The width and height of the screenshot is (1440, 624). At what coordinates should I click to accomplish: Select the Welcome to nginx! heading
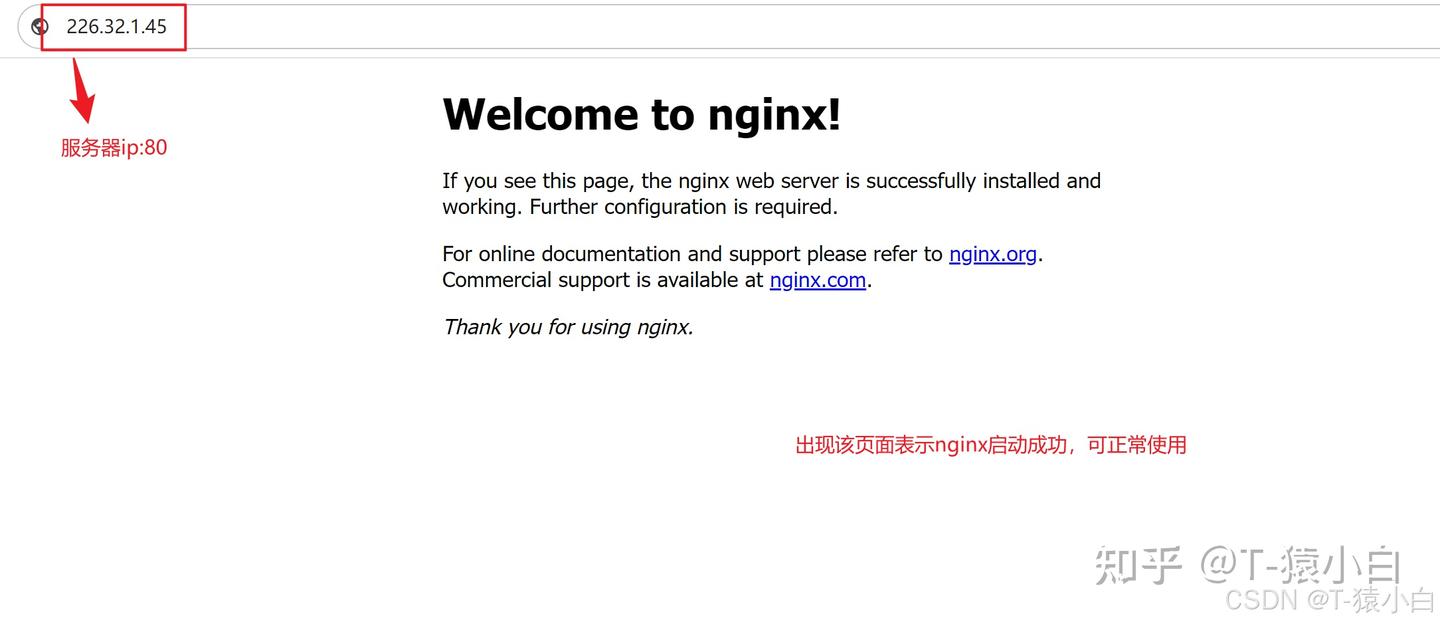(x=641, y=113)
